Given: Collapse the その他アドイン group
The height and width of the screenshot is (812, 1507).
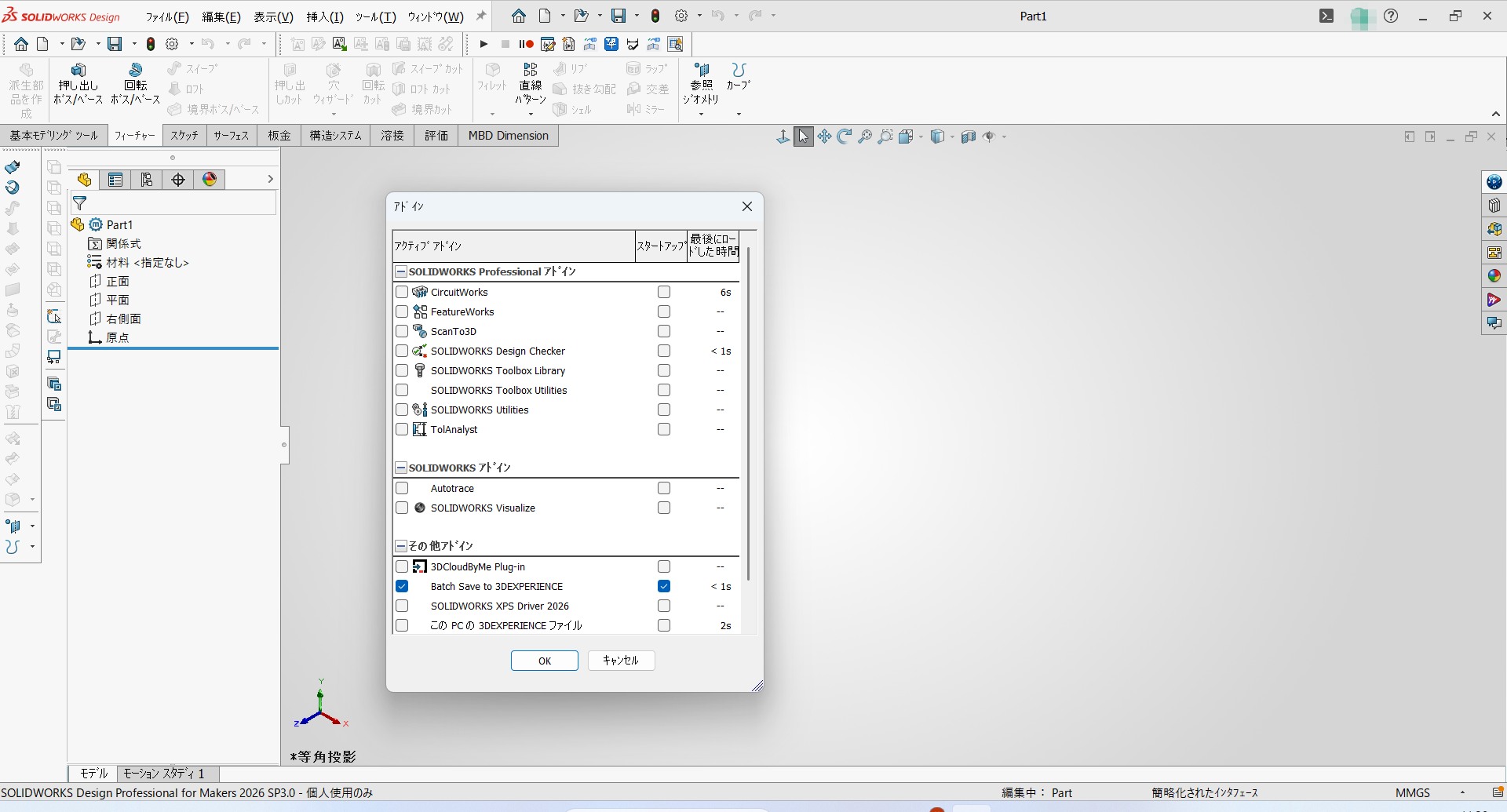Looking at the screenshot, I should [401, 546].
